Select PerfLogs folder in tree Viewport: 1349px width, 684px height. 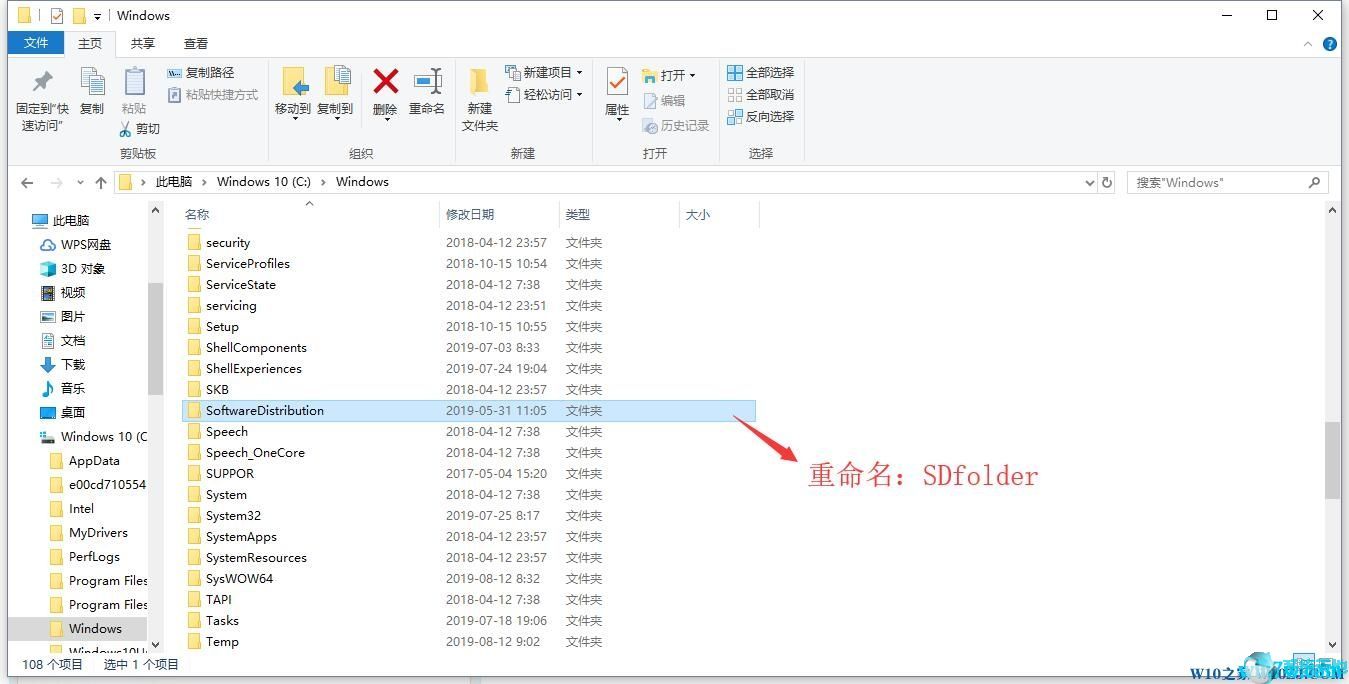pos(84,557)
